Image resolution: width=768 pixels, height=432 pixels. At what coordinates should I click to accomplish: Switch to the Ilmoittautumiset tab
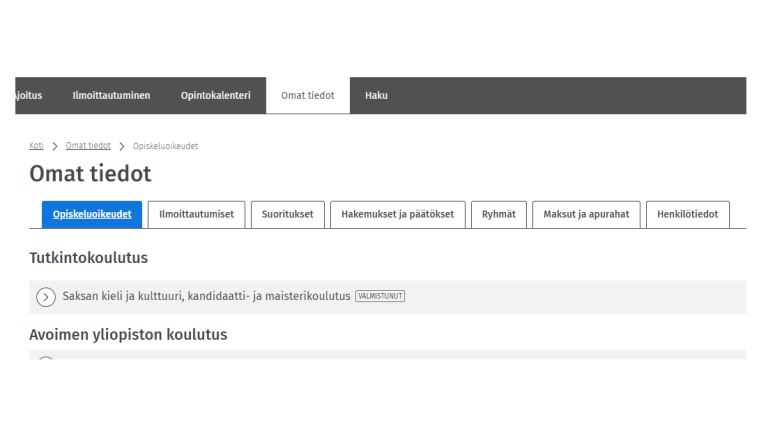pyautogui.click(x=196, y=214)
